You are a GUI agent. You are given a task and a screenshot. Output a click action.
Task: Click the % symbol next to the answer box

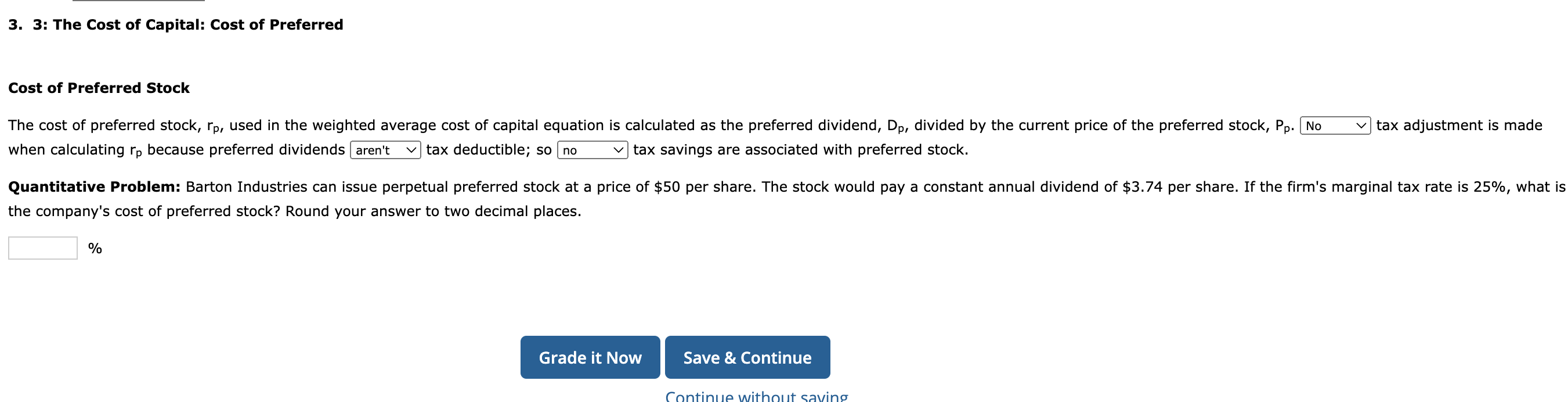coord(95,247)
